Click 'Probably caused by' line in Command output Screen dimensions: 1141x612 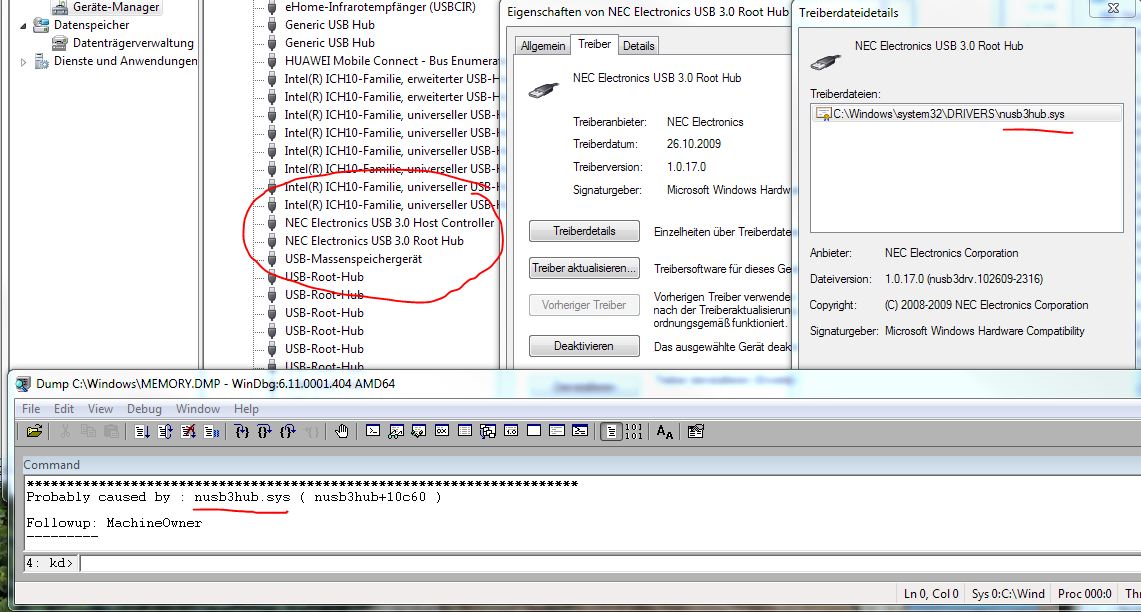coord(234,498)
